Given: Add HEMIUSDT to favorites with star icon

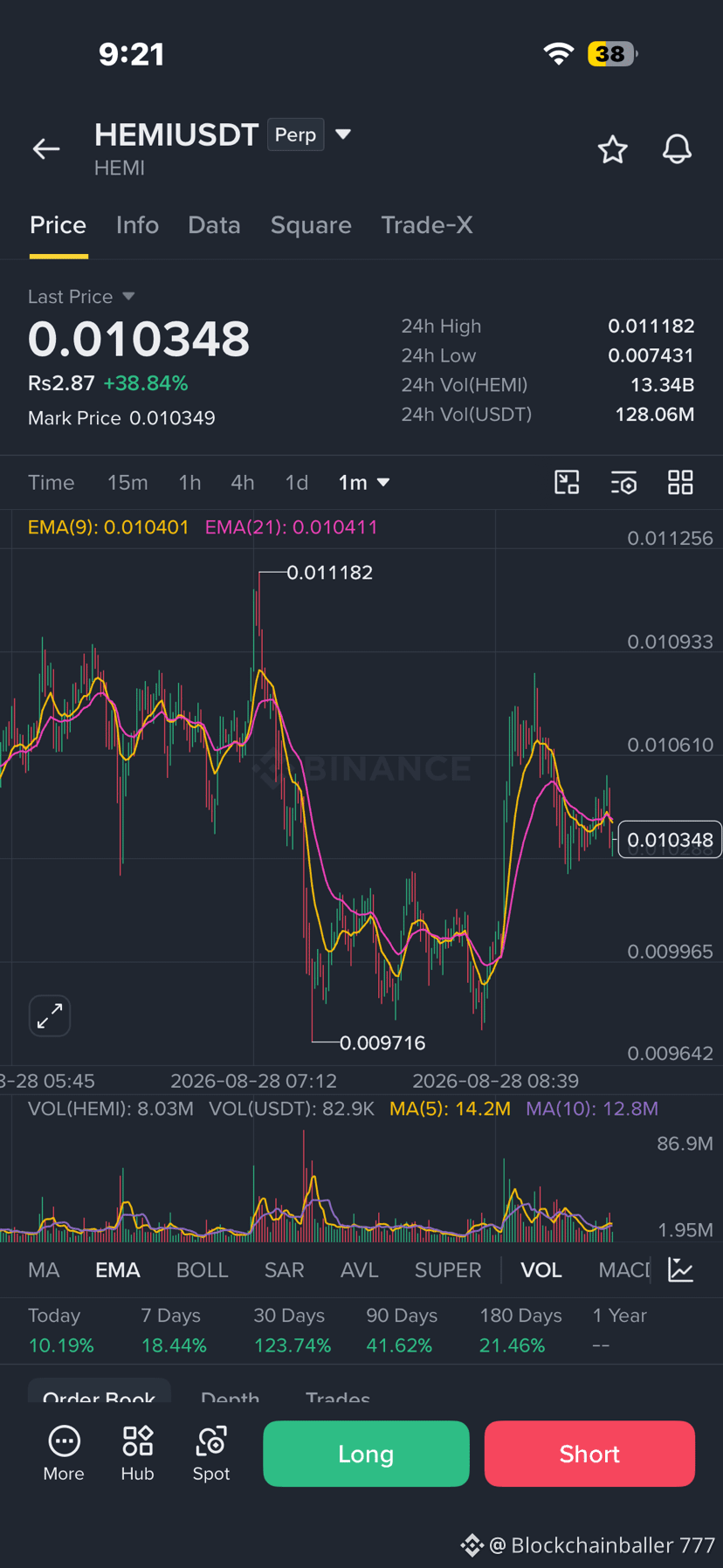Looking at the screenshot, I should (x=613, y=149).
